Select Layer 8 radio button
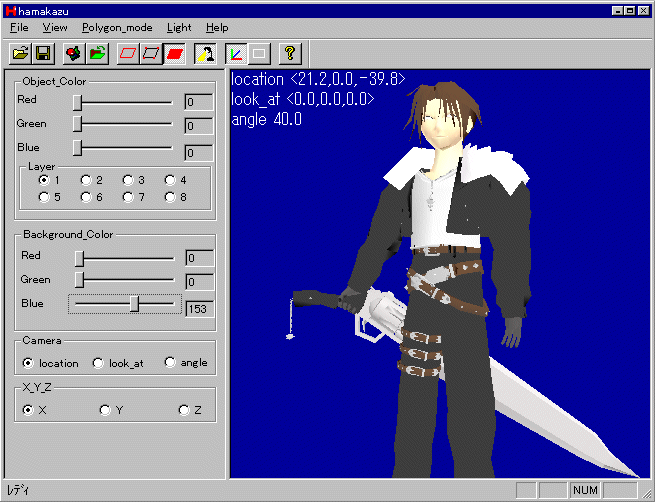This screenshot has width=655, height=502. (x=170, y=197)
